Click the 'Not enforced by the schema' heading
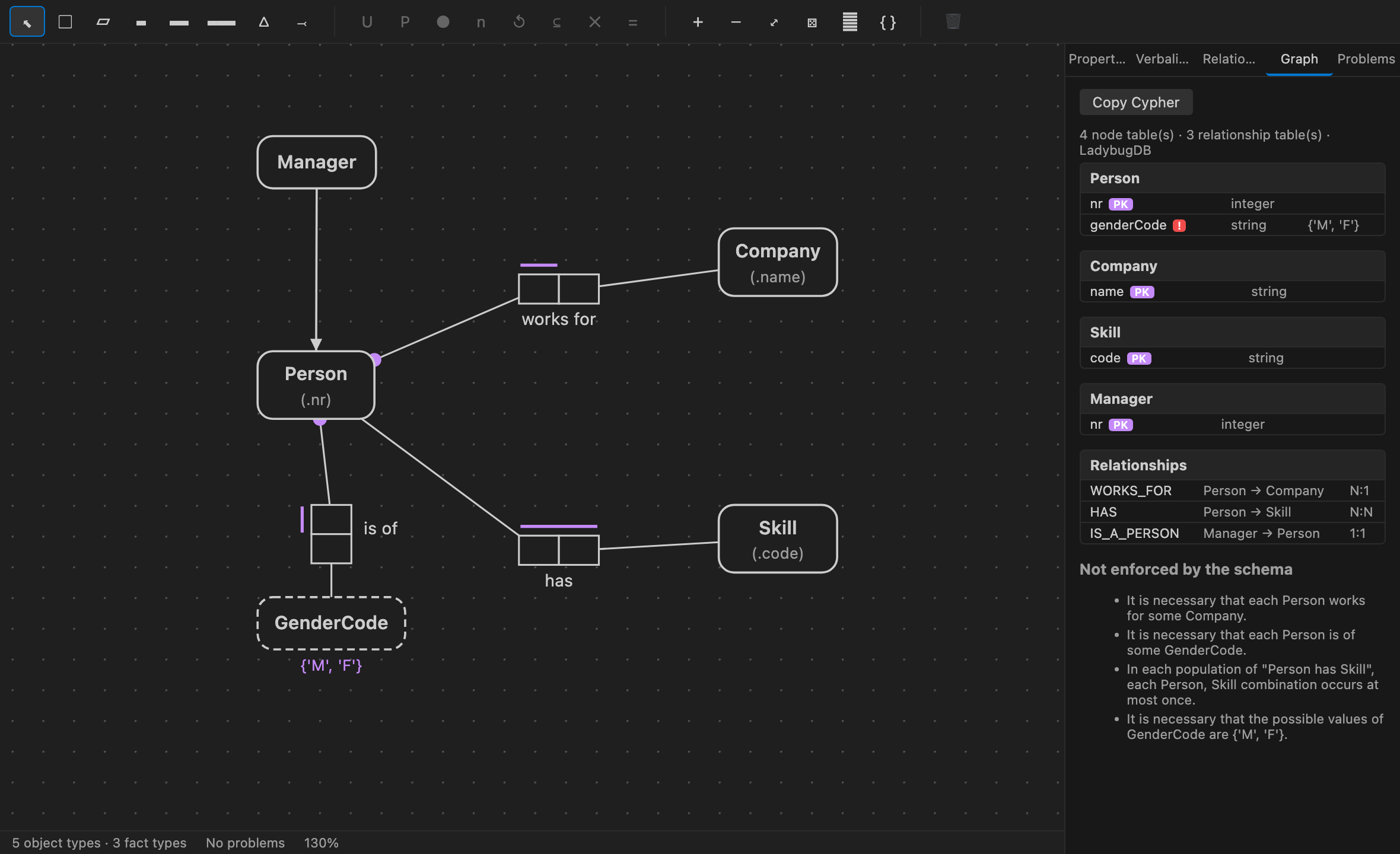 coord(1186,569)
